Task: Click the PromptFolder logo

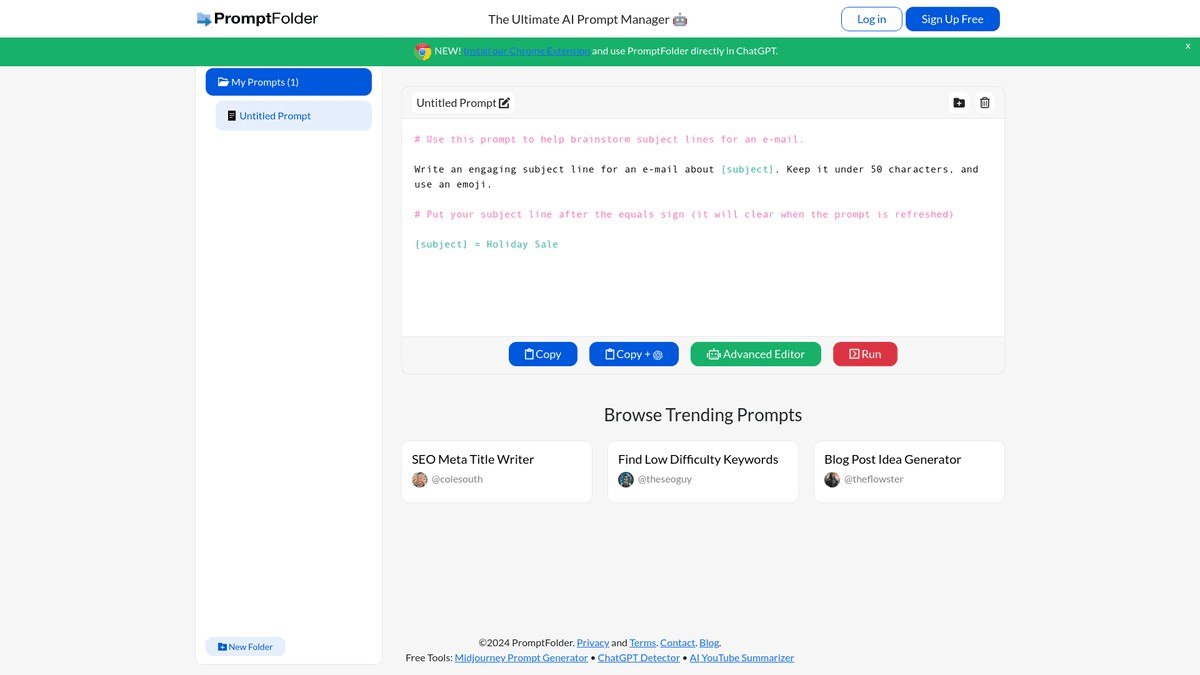Action: click(x=258, y=19)
